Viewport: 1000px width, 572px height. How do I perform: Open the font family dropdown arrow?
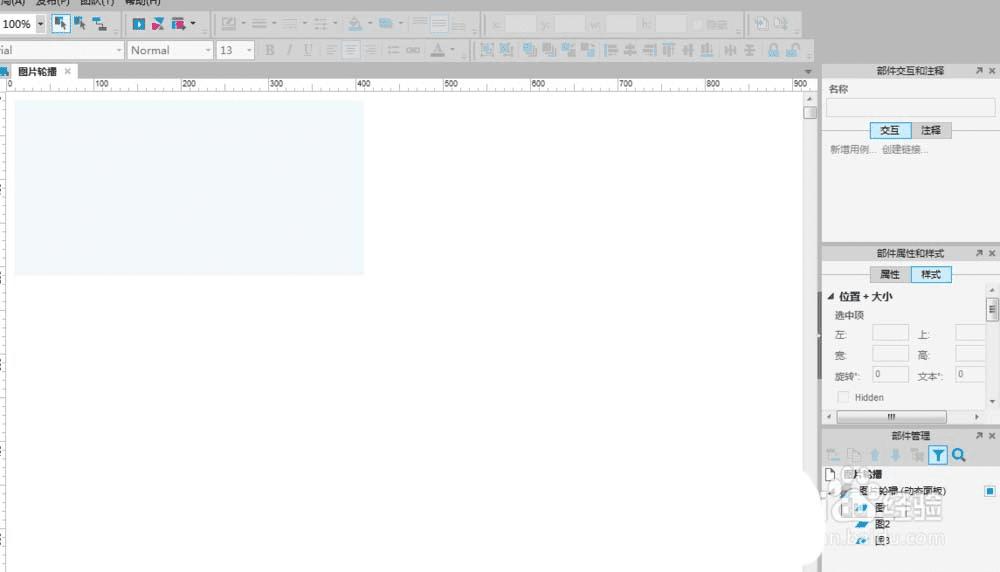pos(119,50)
